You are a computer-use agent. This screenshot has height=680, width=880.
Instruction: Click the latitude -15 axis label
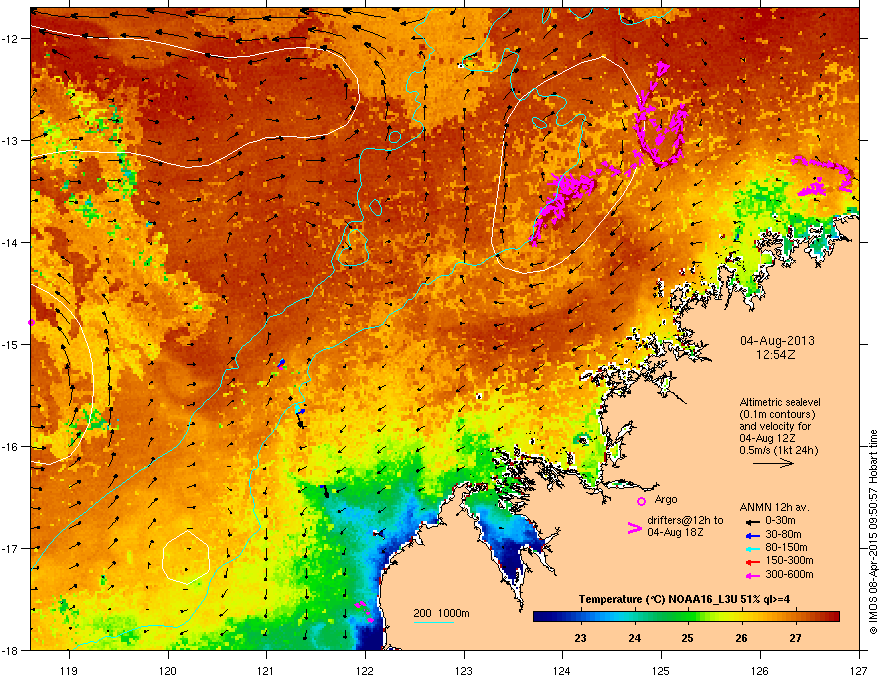11,344
